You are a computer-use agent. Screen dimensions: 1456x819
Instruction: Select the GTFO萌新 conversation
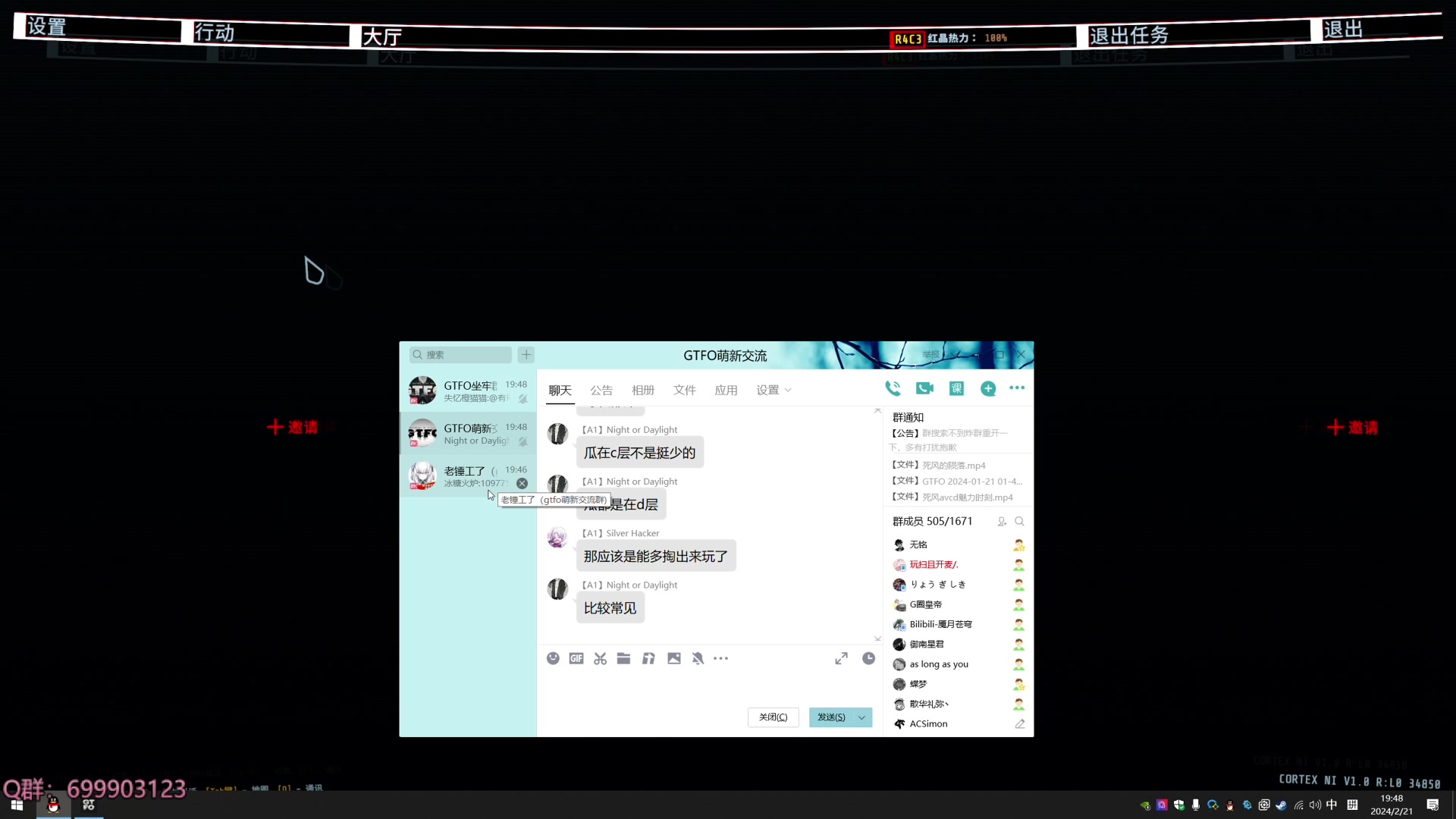click(468, 433)
